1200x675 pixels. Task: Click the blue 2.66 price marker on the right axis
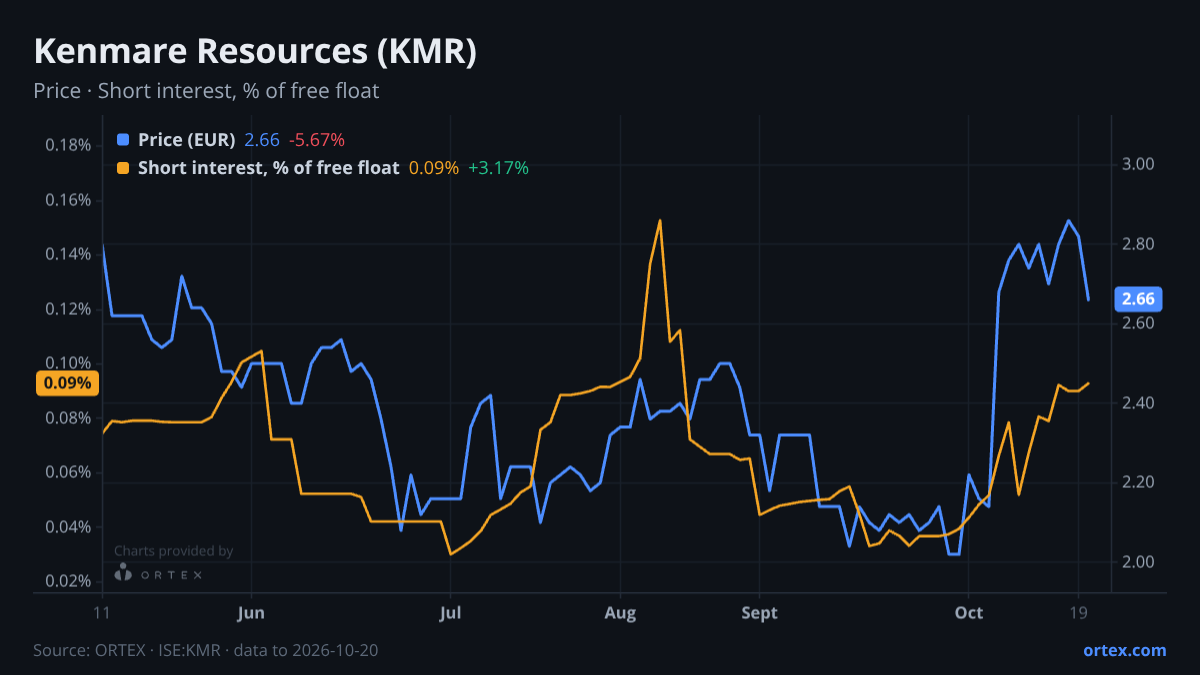click(x=1138, y=299)
